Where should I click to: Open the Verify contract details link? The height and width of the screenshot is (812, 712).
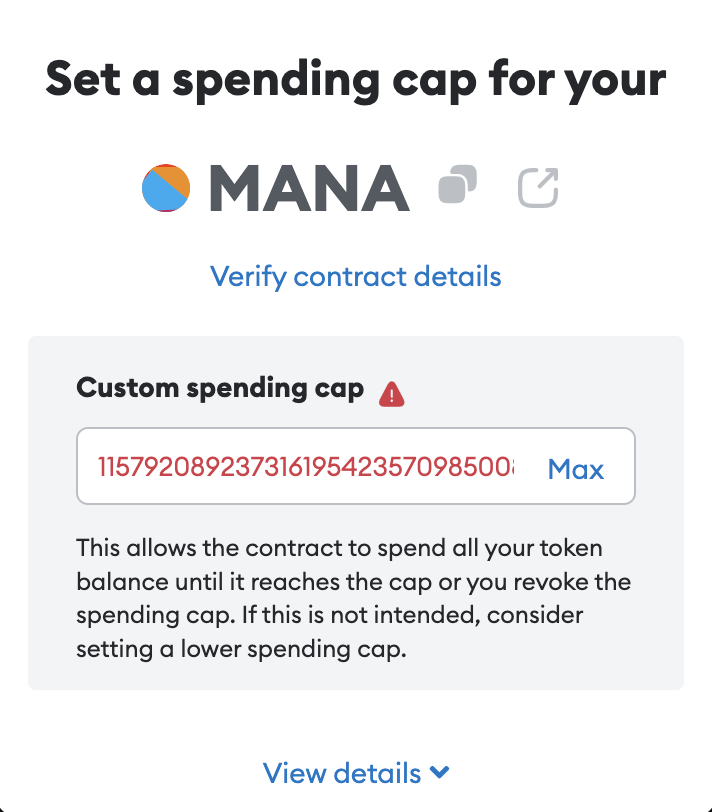(355, 275)
